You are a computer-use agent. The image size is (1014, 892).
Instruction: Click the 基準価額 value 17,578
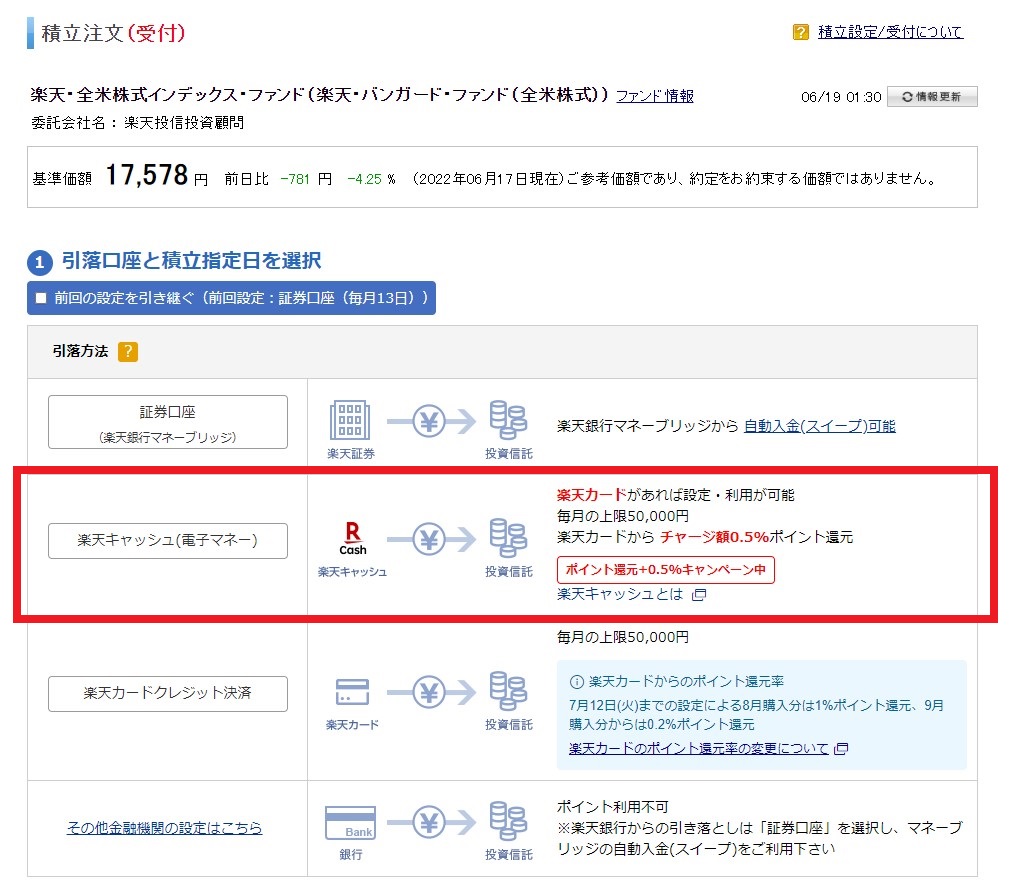tap(146, 175)
